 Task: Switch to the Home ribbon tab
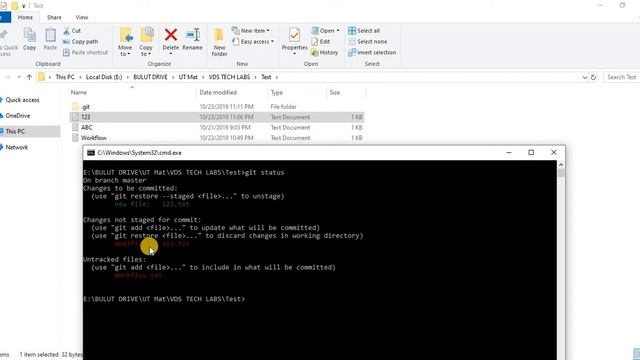coord(25,18)
